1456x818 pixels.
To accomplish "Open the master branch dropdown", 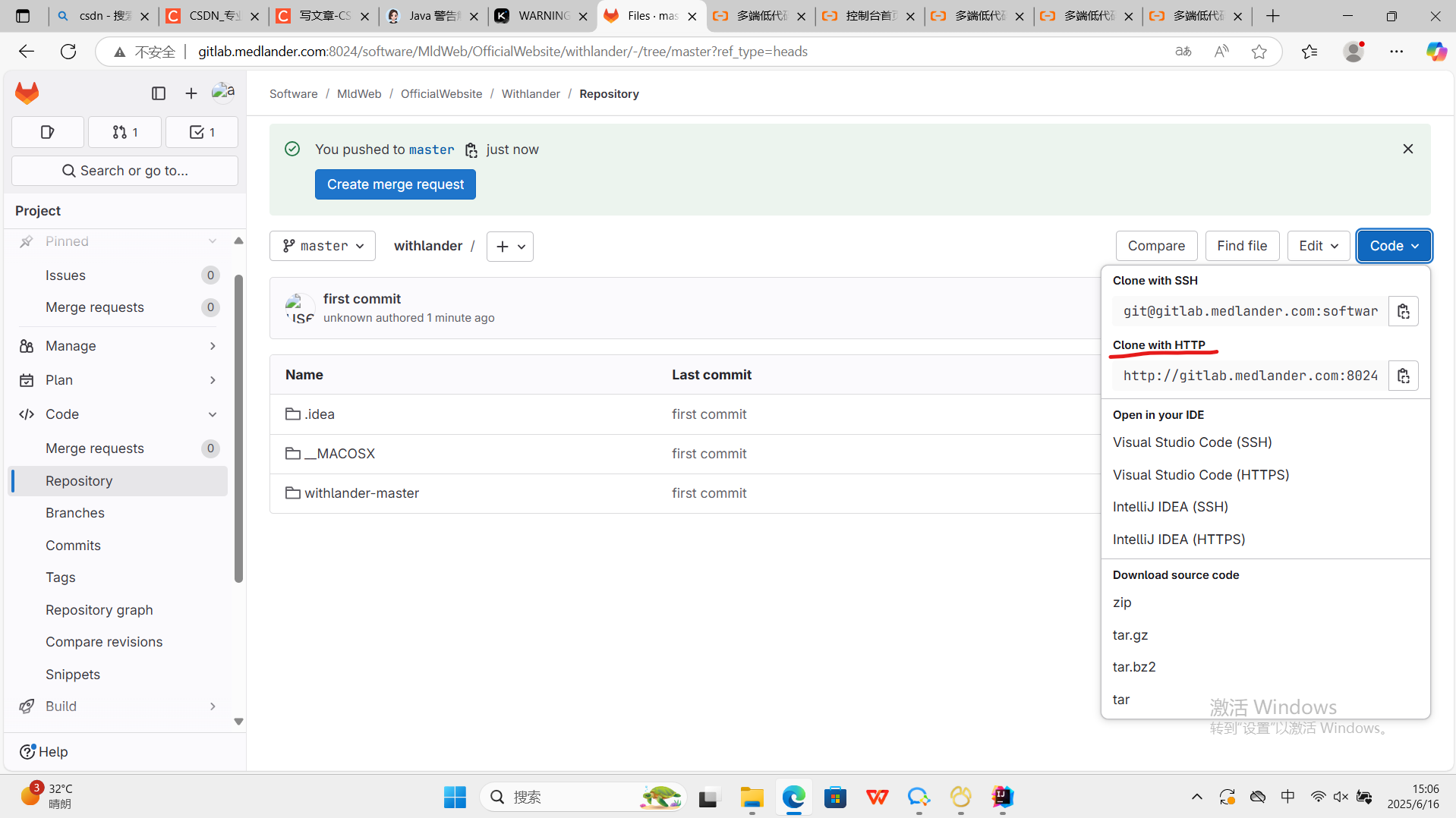I will coord(322,245).
